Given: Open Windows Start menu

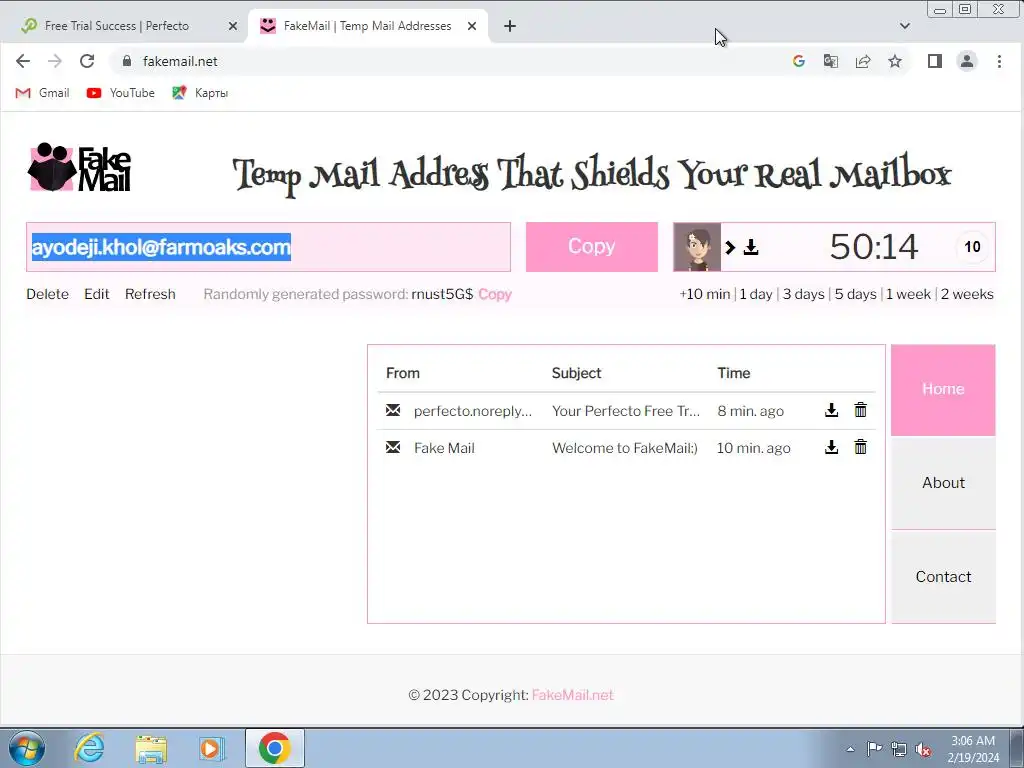Looking at the screenshot, I should [x=25, y=748].
